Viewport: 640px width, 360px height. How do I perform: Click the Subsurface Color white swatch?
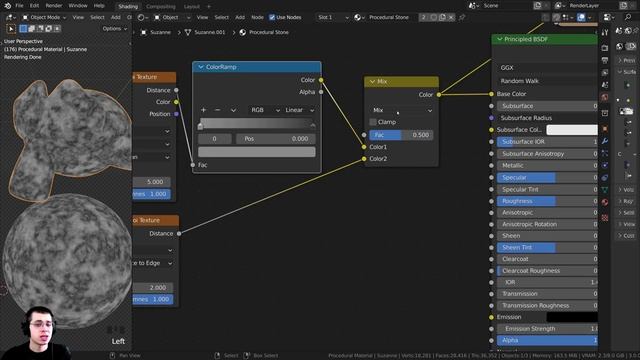click(x=572, y=130)
